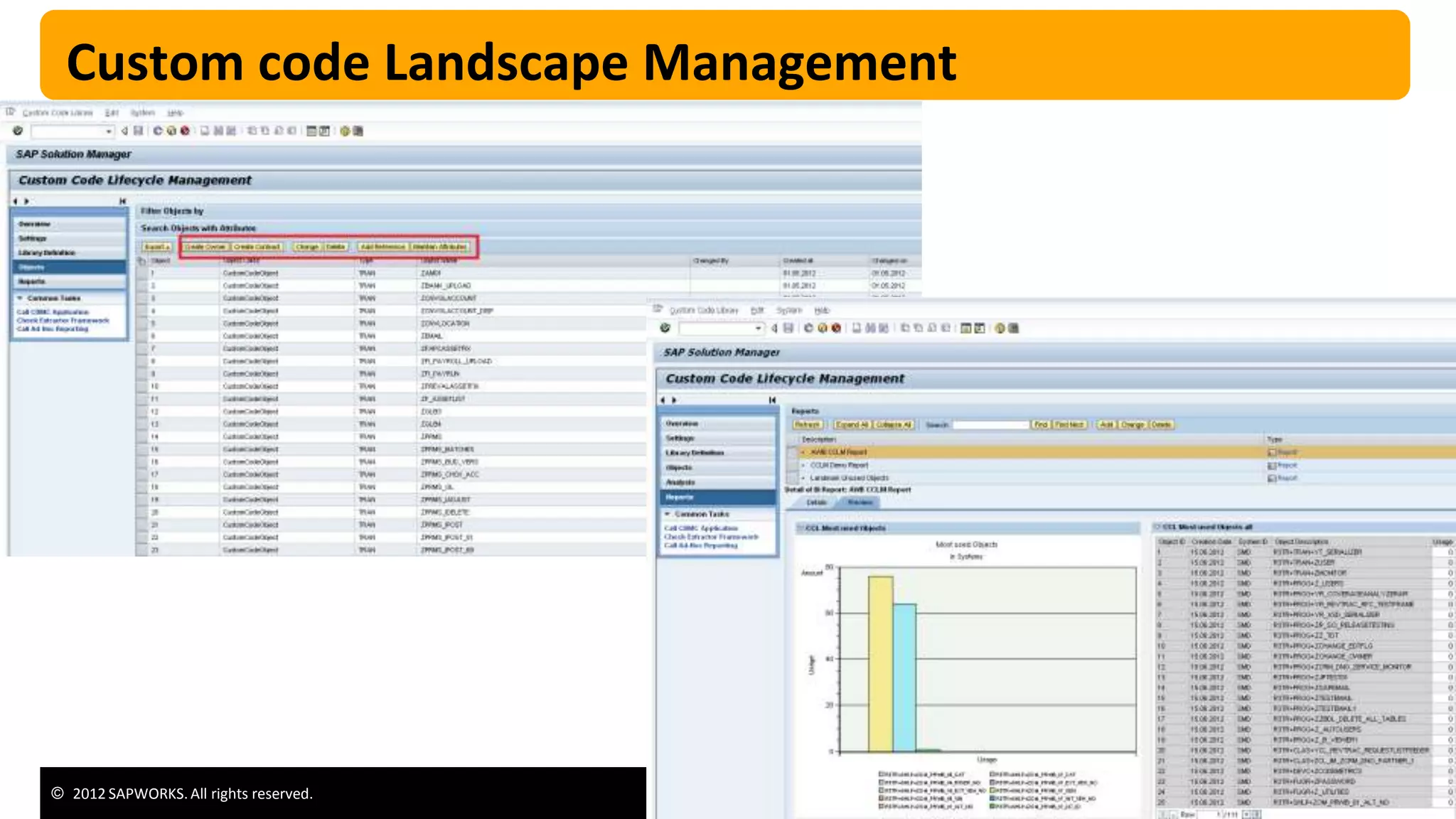Collapse the CCL Most used Objects chart panel
Viewport: 1456px width, 819px height.
[800, 528]
